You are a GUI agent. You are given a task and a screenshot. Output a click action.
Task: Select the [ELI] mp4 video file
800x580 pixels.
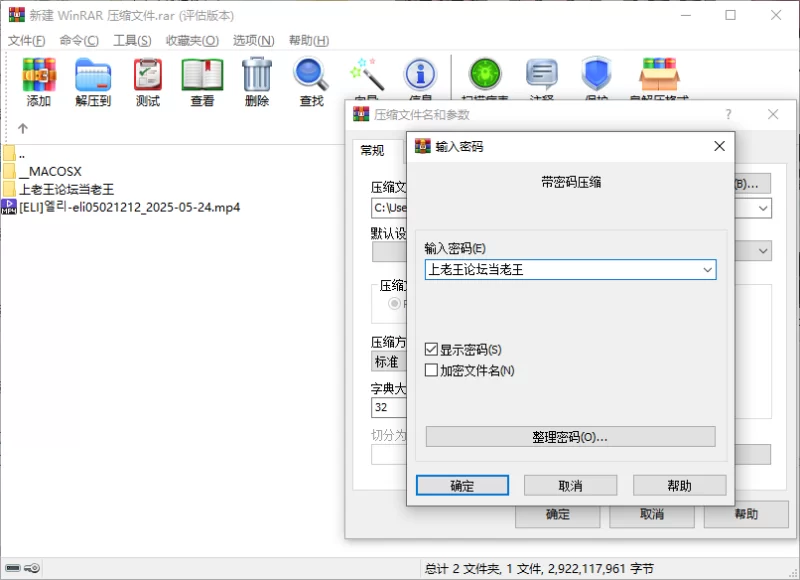click(x=121, y=207)
